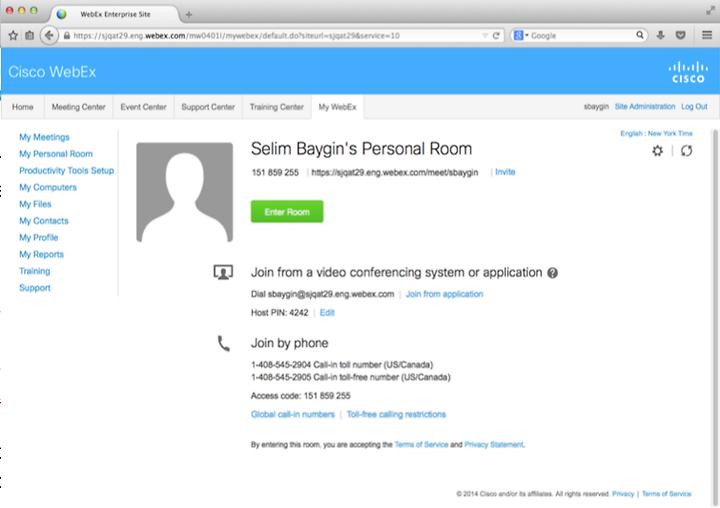
Task: Open My Personal Room in sidebar
Action: click(x=56, y=154)
